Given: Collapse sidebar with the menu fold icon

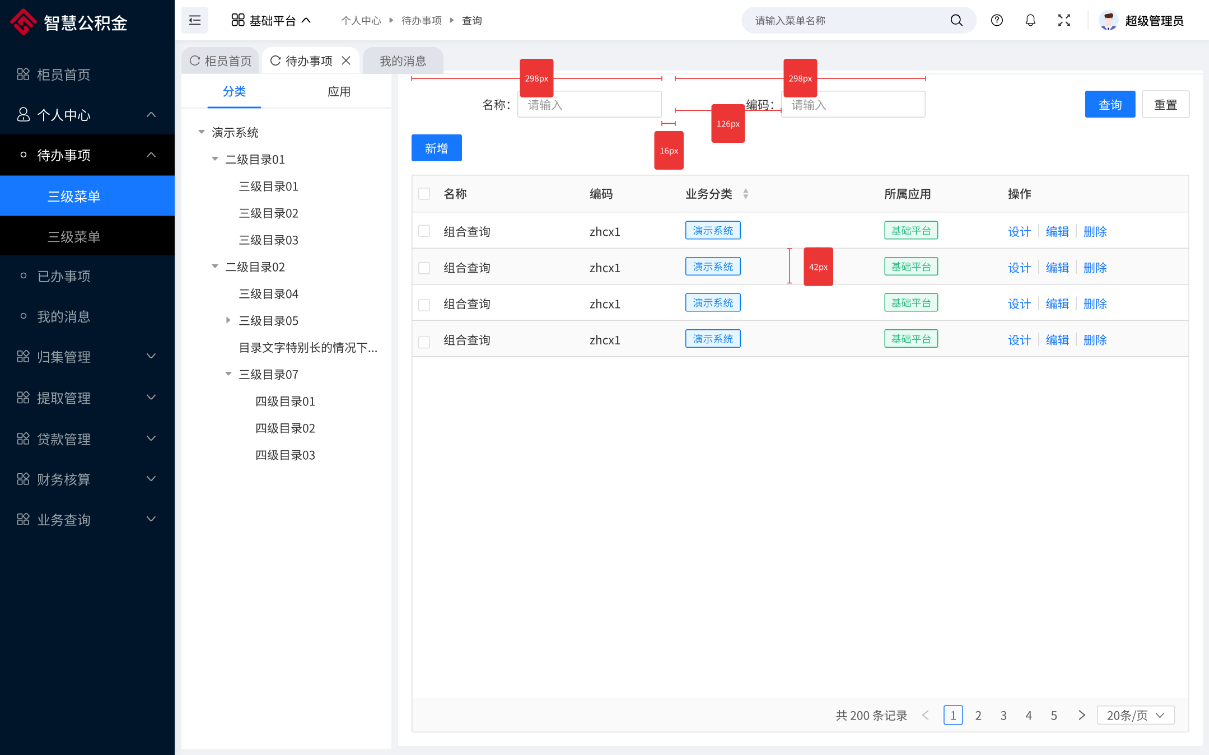Looking at the screenshot, I should [195, 20].
